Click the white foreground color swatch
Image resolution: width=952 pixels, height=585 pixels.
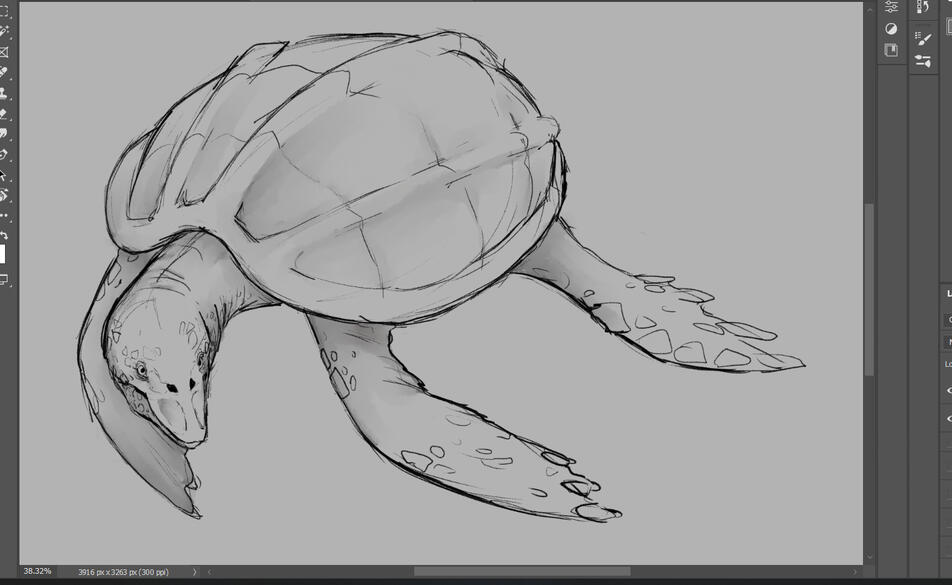point(2,254)
